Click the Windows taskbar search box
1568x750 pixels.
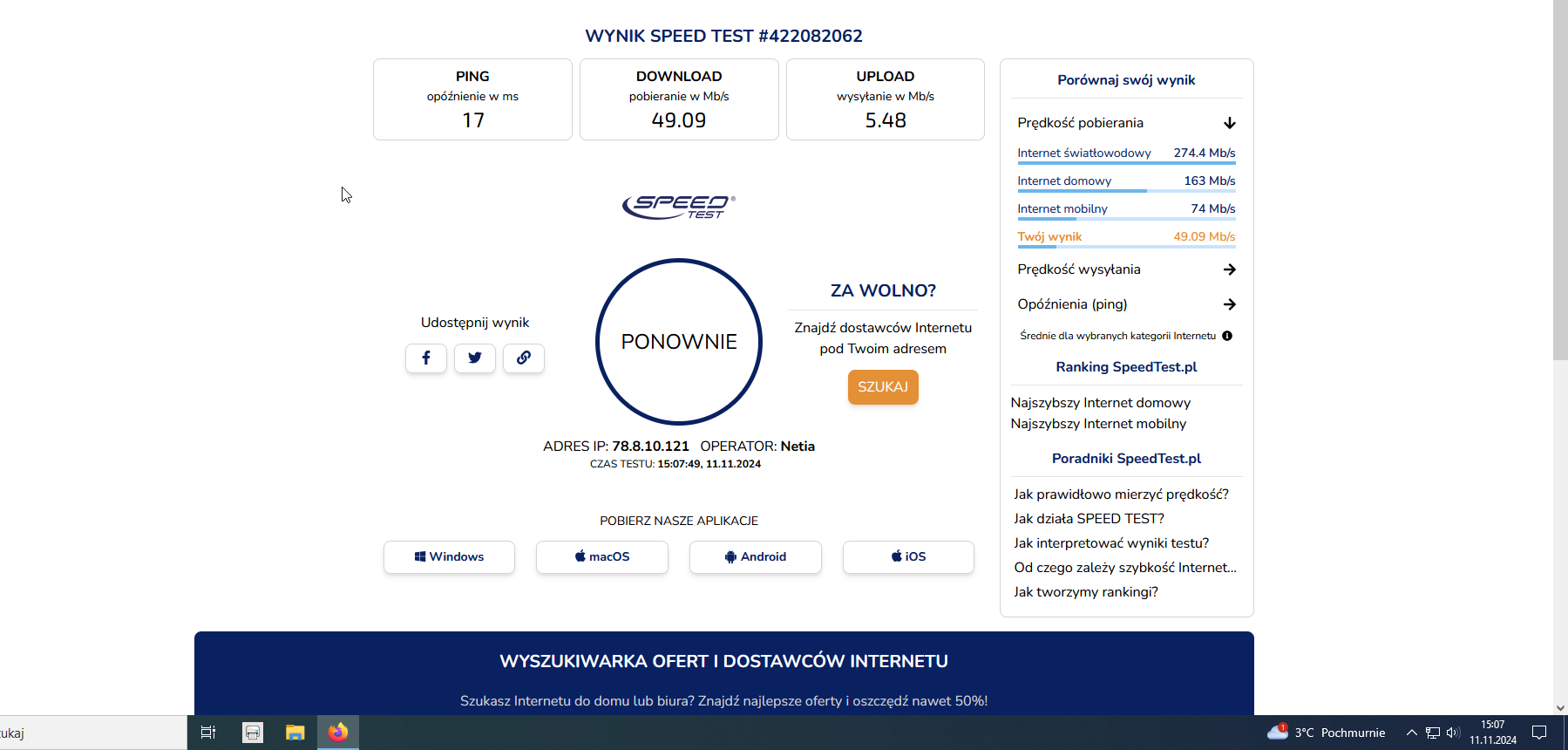pyautogui.click(x=93, y=733)
